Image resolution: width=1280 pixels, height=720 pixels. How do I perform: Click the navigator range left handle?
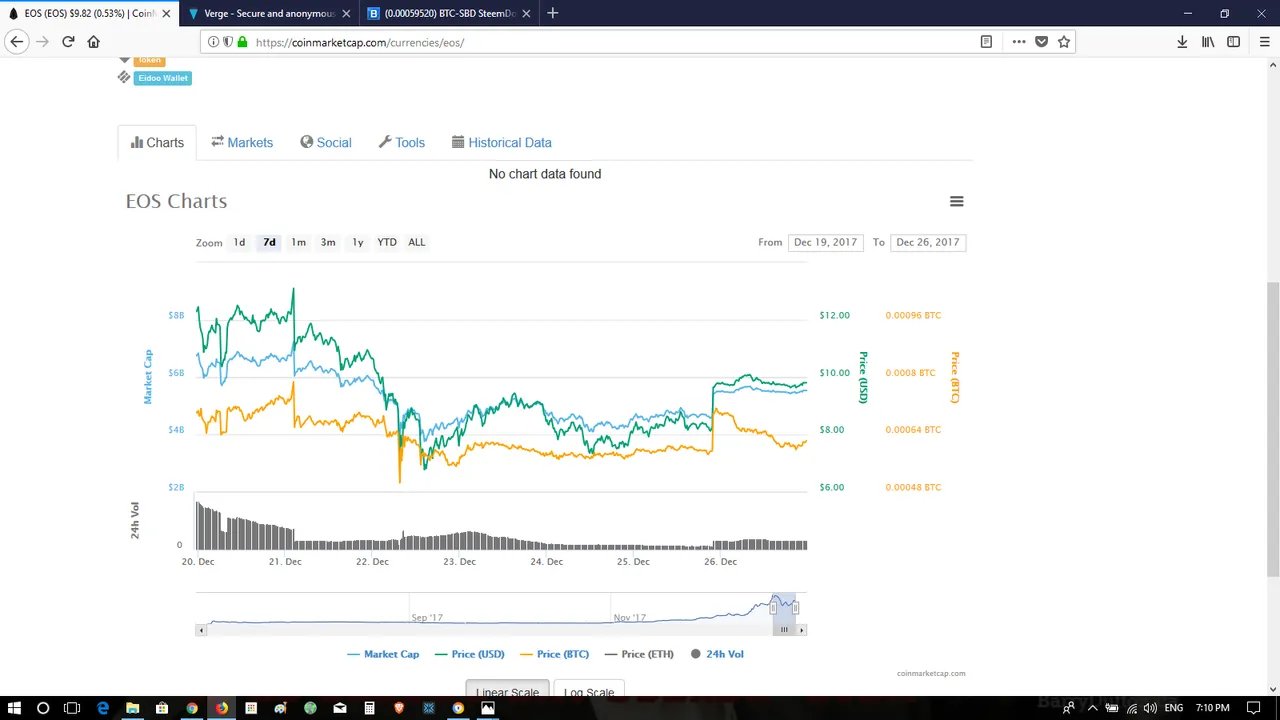click(x=773, y=608)
